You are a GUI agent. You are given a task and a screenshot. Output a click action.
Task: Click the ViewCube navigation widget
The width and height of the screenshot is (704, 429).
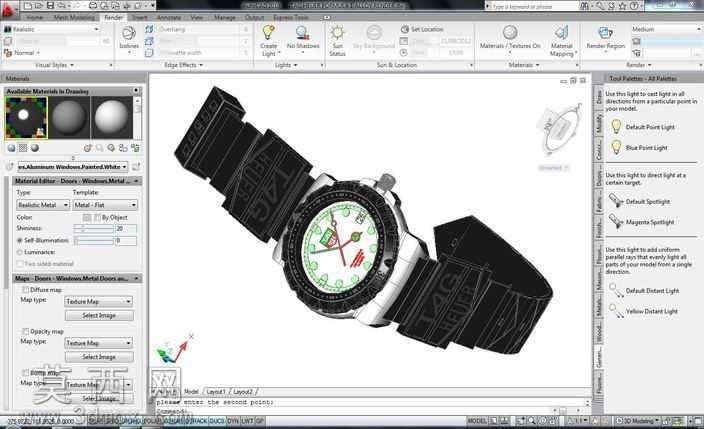[x=560, y=128]
